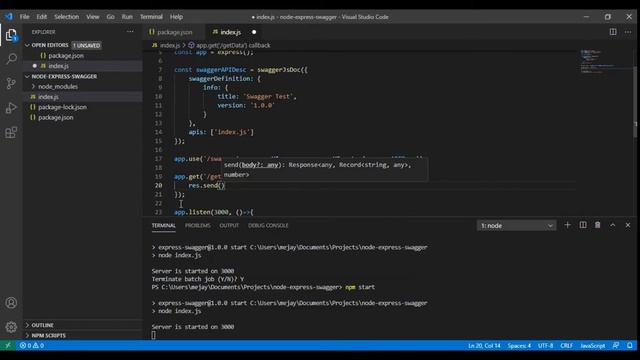Viewport: 640px width, 360px height.
Task: Click line number 20 in the gutter
Action: [x=158, y=185]
